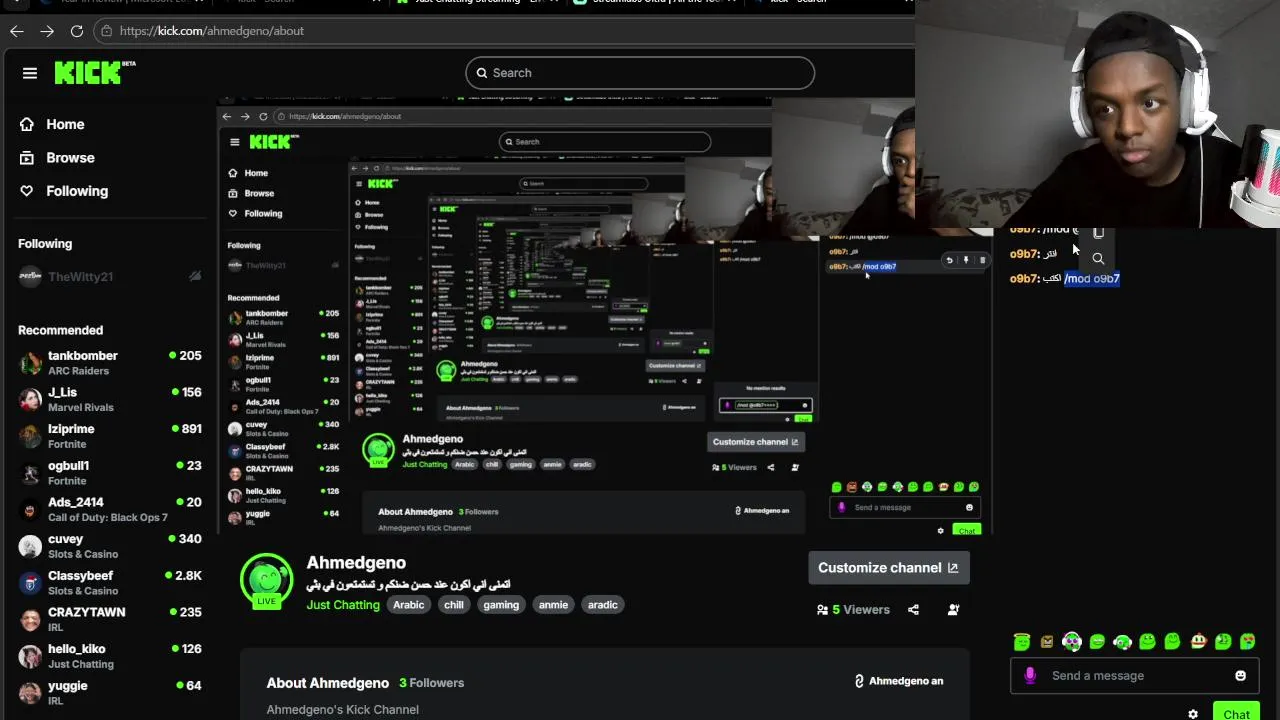Insert the halo green emote
This screenshot has width=1280, height=720.
[1021, 642]
